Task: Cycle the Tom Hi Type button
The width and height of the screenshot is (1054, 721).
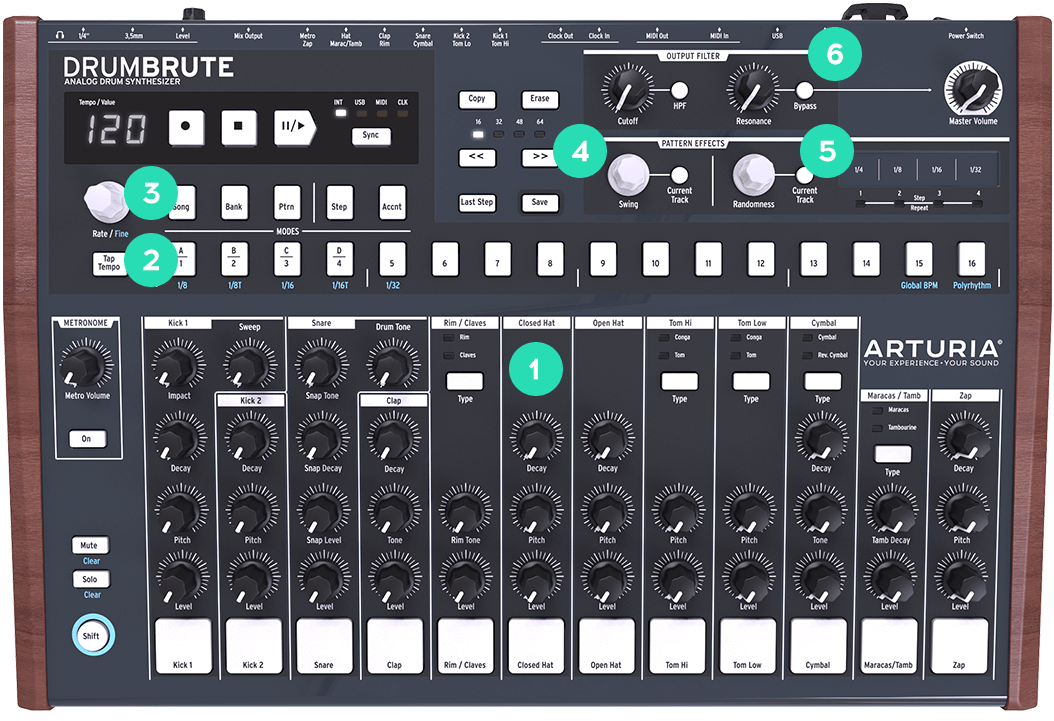Action: [680, 382]
